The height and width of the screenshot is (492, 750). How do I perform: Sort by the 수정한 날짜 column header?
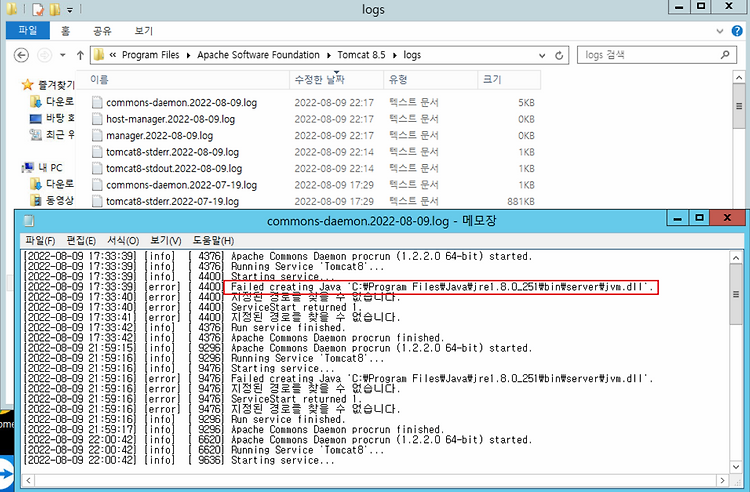point(336,79)
